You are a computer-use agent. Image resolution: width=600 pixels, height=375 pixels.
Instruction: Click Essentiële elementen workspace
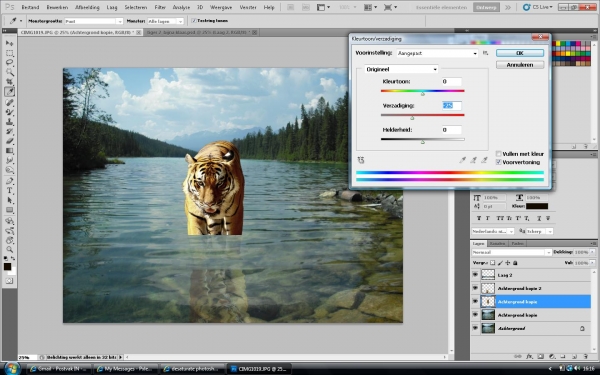tap(441, 7)
